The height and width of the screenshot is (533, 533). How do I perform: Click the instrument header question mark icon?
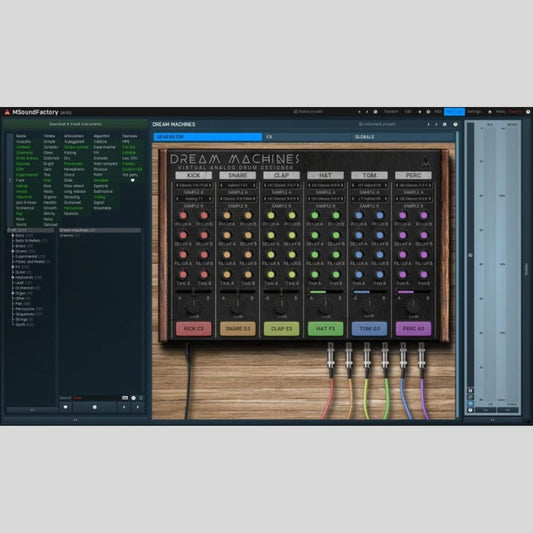pyautogui.click(x=455, y=124)
